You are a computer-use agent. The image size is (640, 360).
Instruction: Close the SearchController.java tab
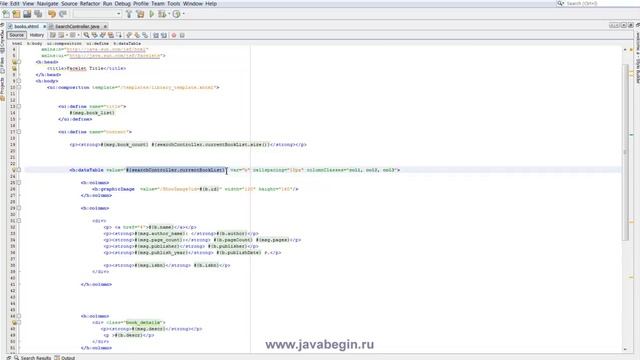pyautogui.click(x=105, y=26)
